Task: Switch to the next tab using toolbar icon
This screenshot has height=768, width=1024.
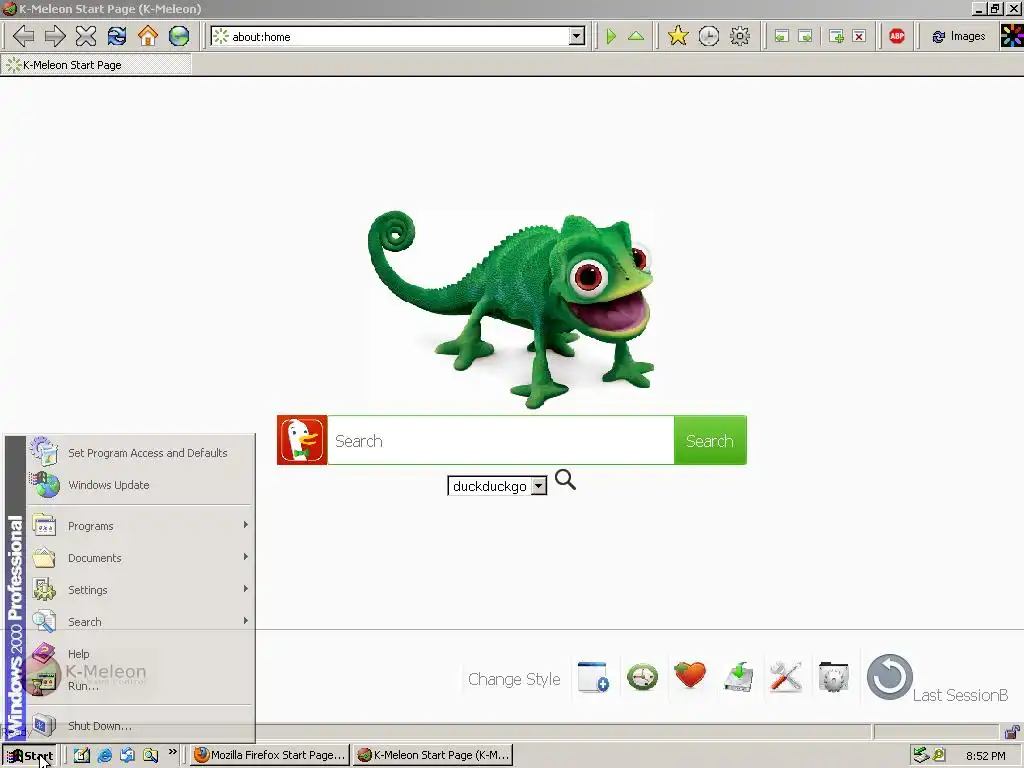Action: point(806,37)
